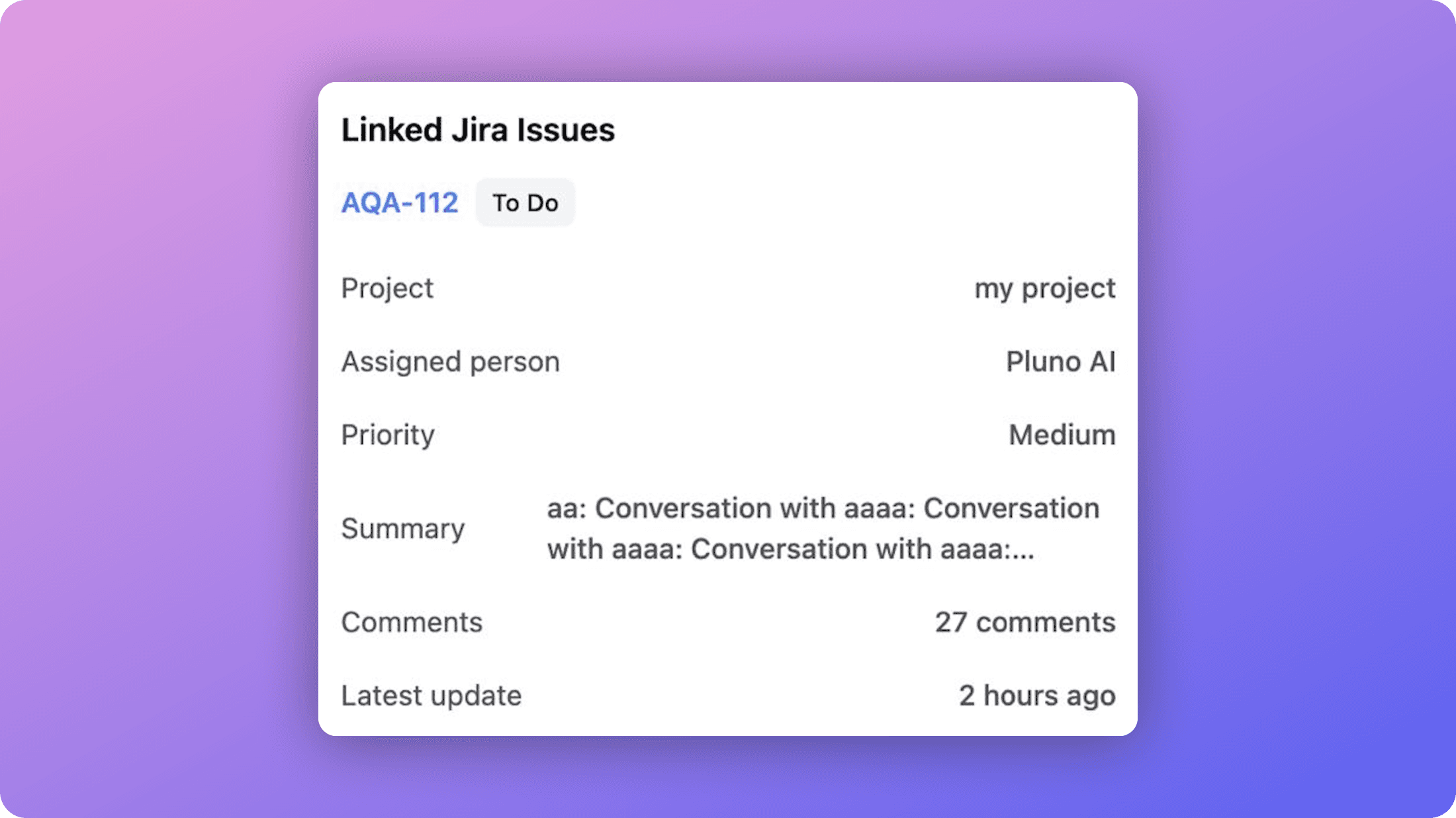Click the Priority field label
This screenshot has height=818, width=1456.
tap(388, 435)
